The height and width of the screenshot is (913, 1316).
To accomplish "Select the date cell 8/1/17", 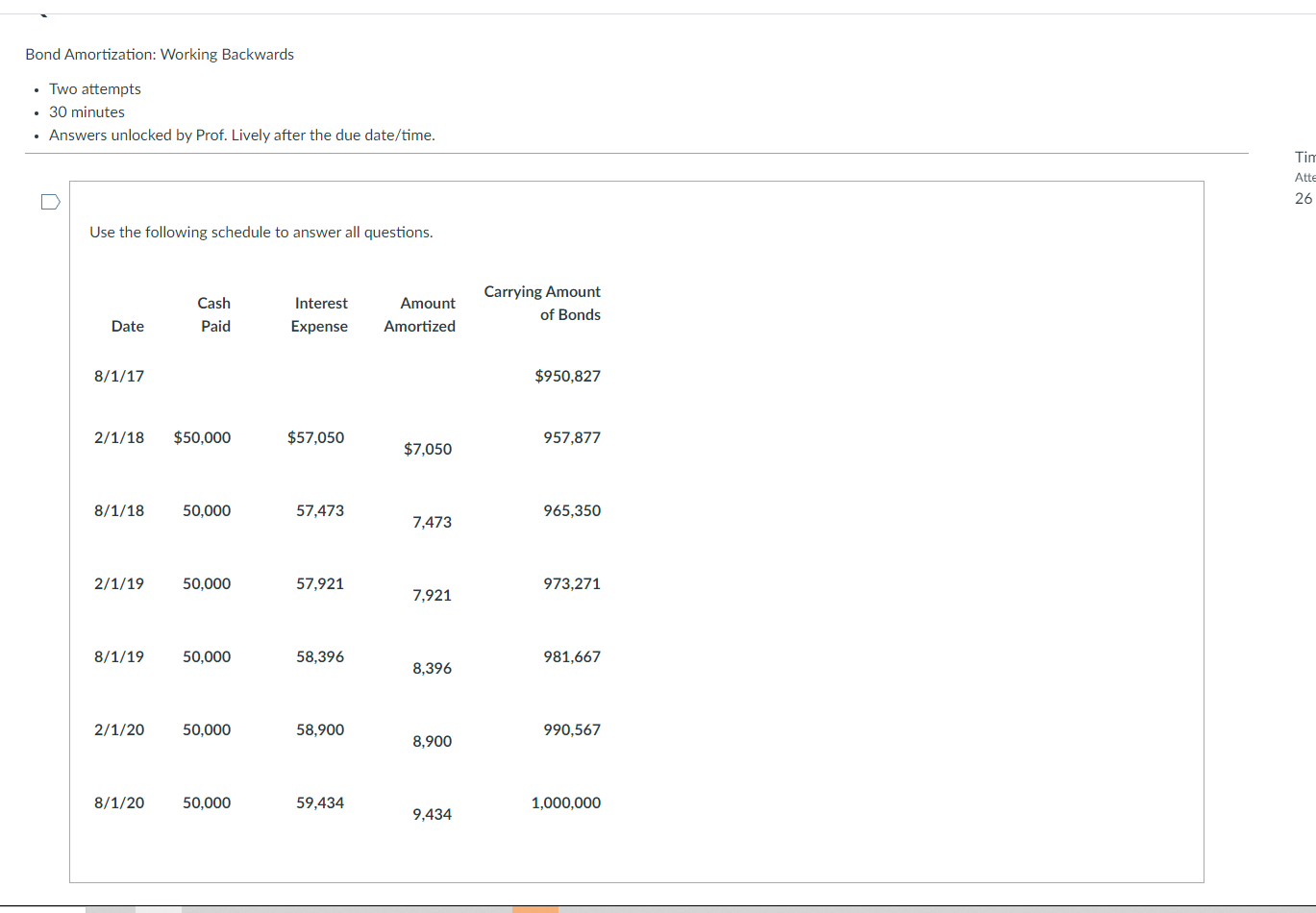I will 119,377.
